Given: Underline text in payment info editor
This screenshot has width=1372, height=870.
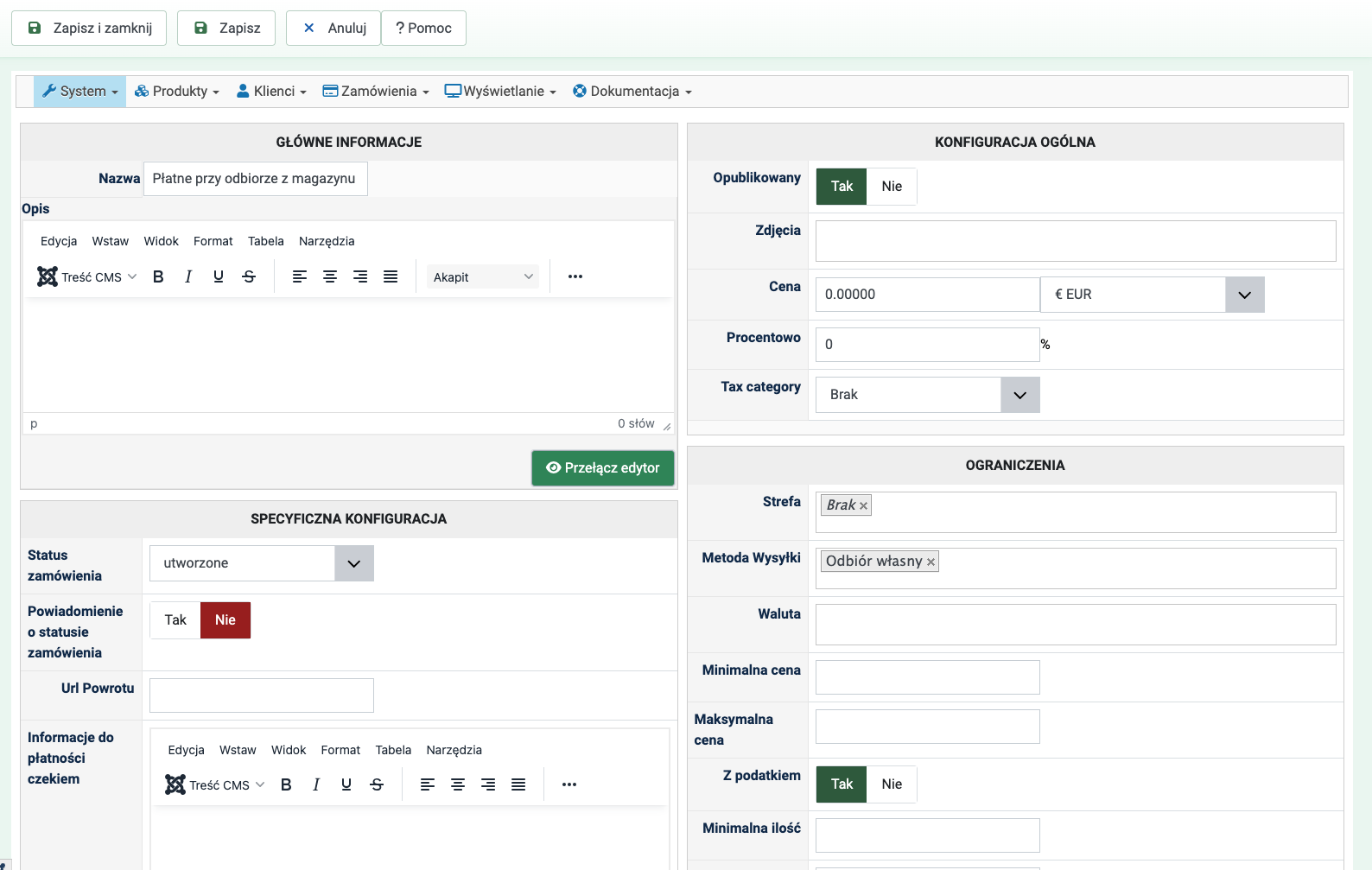Looking at the screenshot, I should click(x=346, y=784).
